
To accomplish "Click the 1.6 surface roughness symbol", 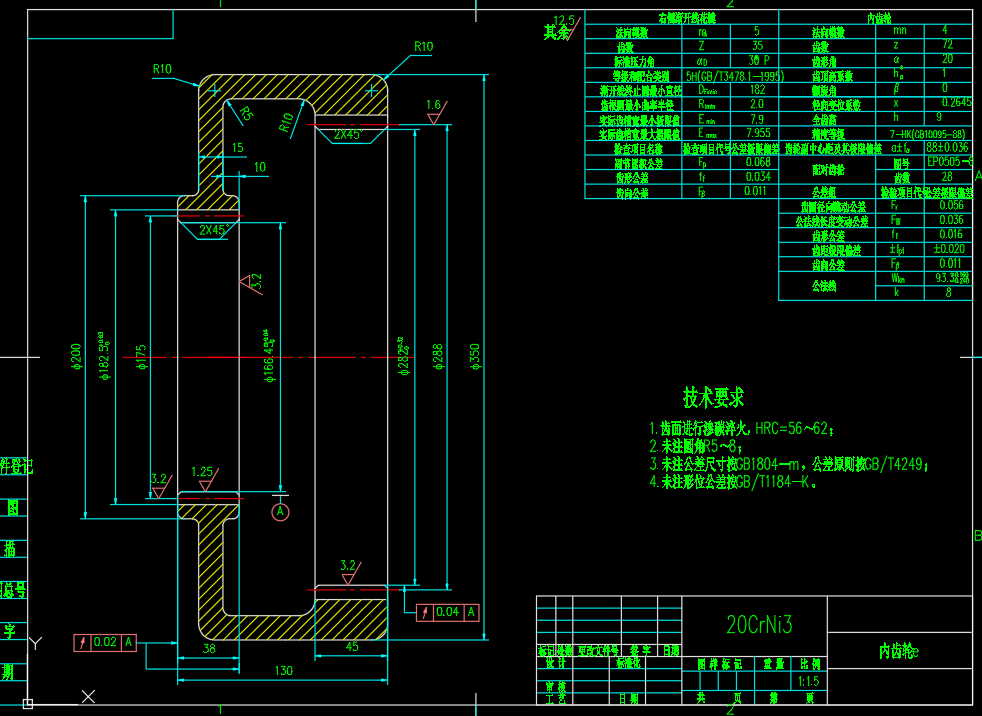I will [x=433, y=109].
